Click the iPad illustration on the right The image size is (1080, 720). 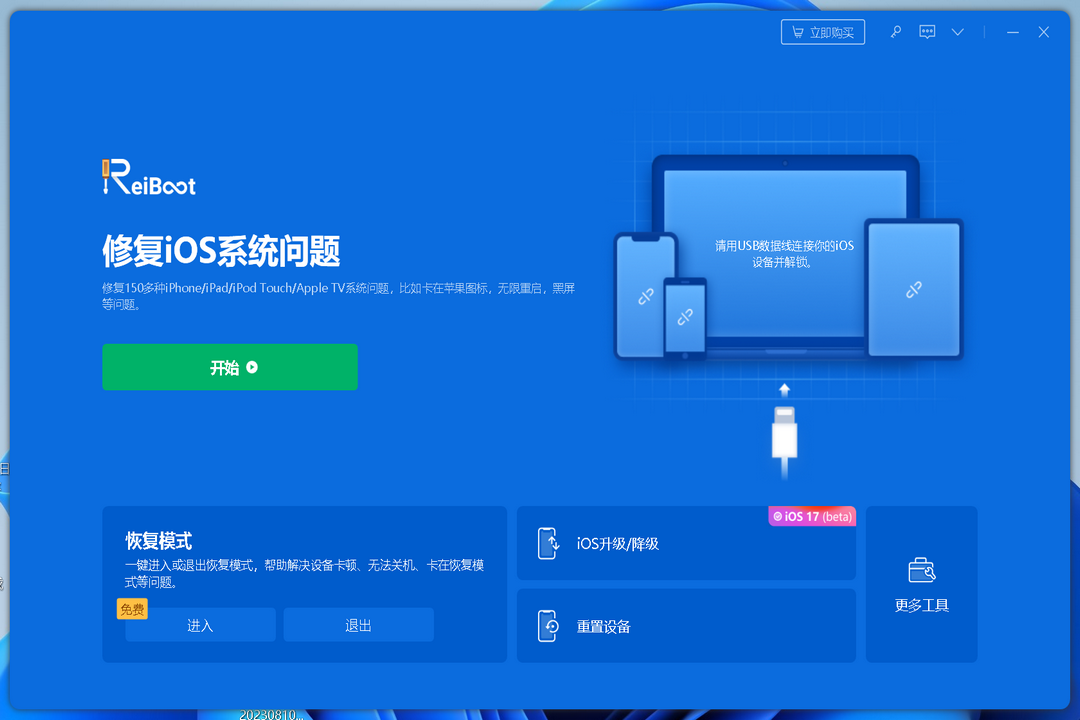coord(912,290)
